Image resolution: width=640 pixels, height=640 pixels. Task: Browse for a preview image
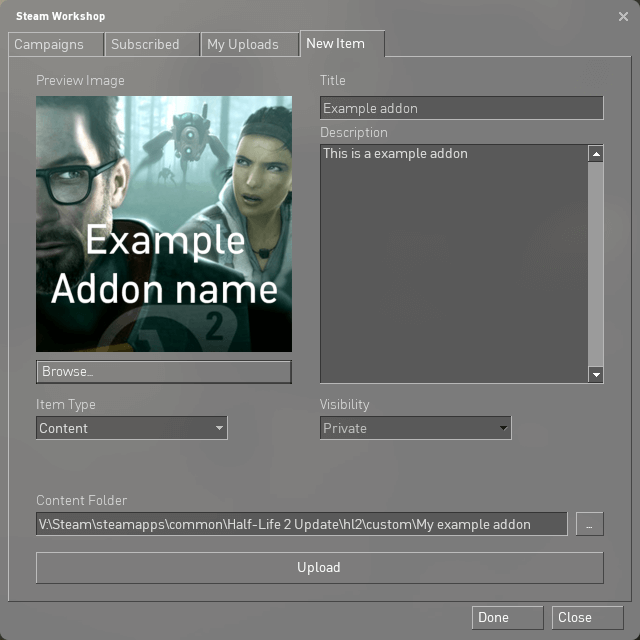point(164,372)
